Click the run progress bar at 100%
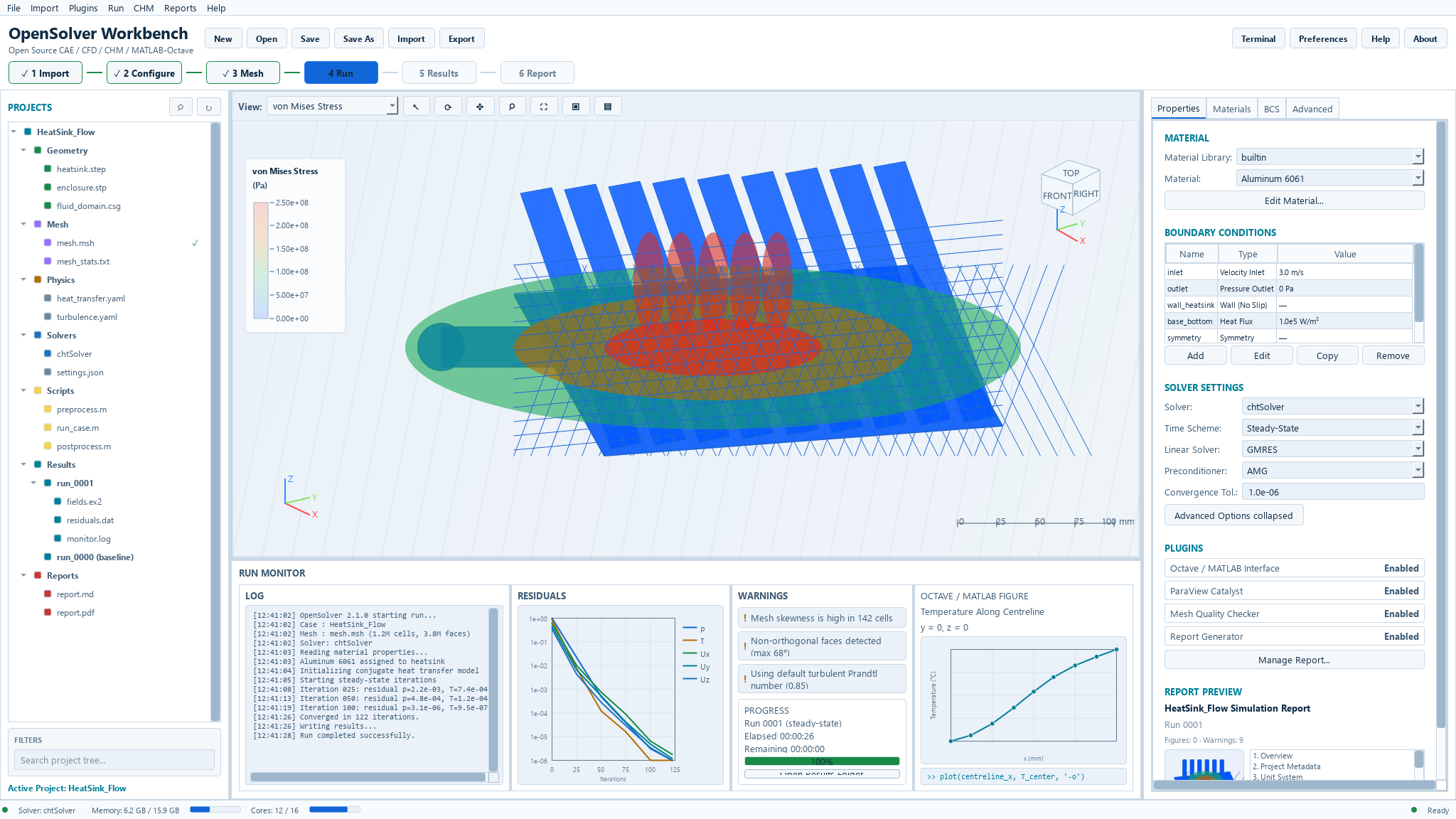Screen dimensions: 1456x819 click(x=822, y=761)
